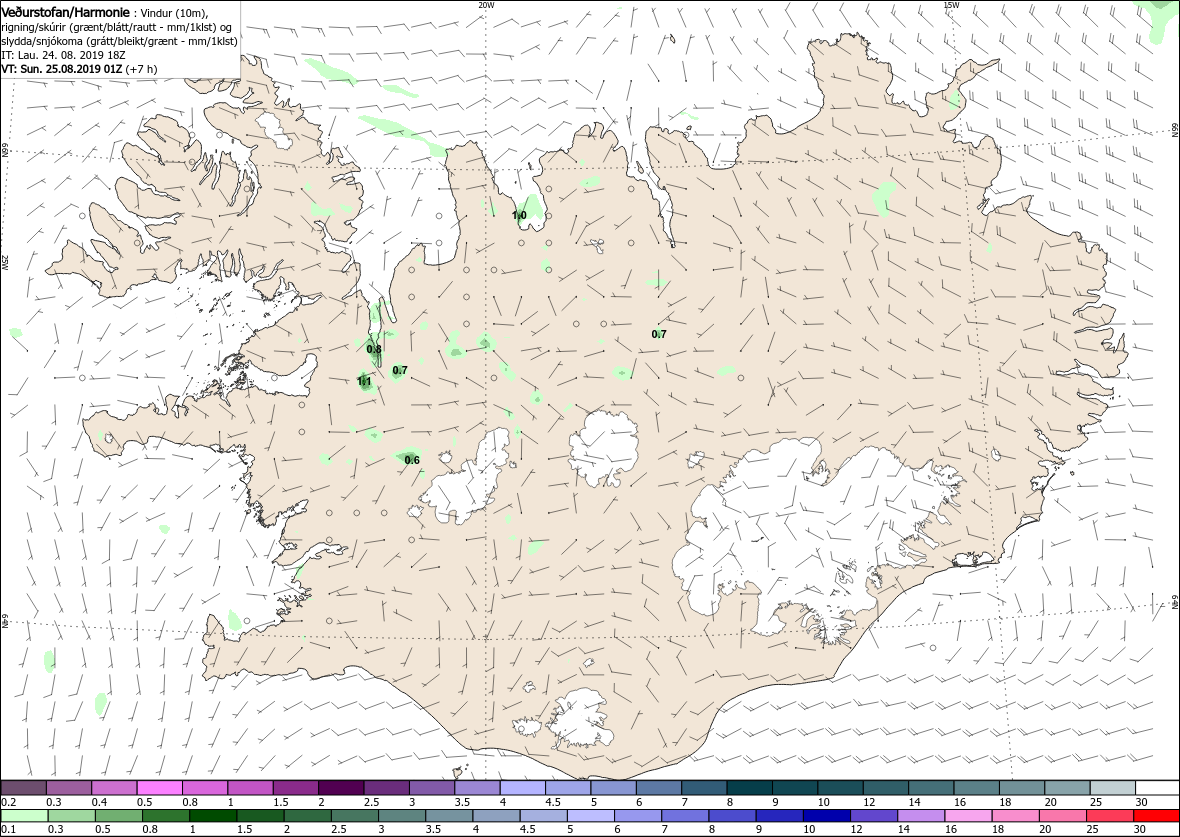The image size is (1180, 837).
Task: Click the 15W longitude label at top
Action: click(x=951, y=5)
